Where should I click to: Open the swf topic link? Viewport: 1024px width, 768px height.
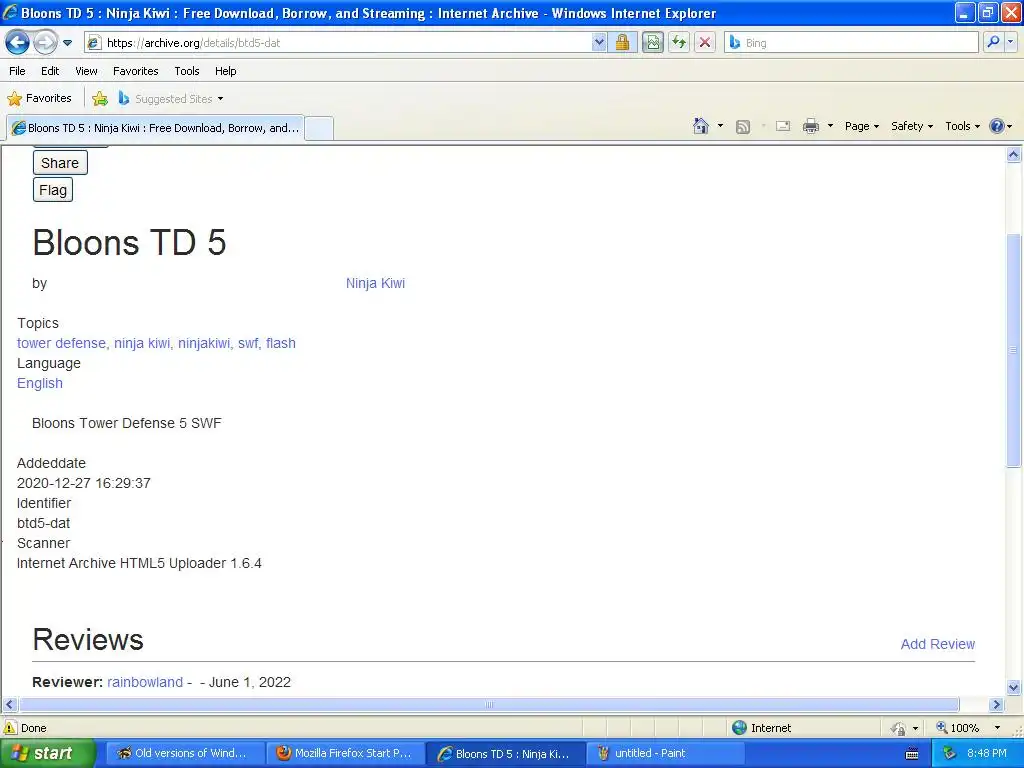click(248, 344)
